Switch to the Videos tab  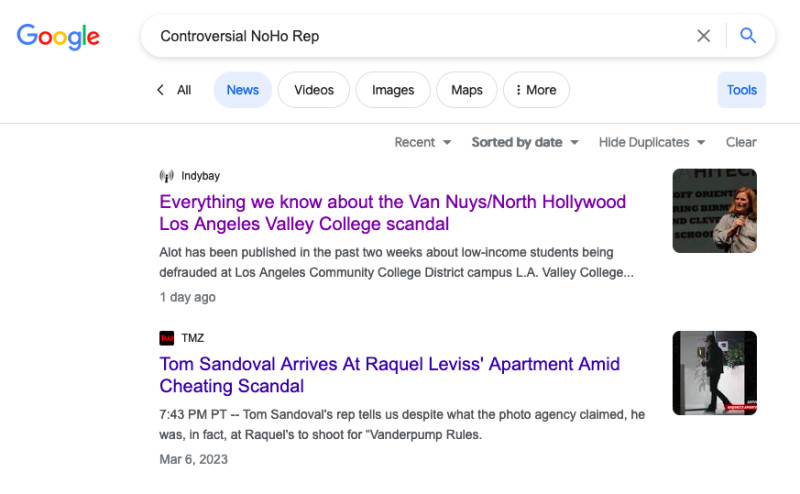[313, 90]
